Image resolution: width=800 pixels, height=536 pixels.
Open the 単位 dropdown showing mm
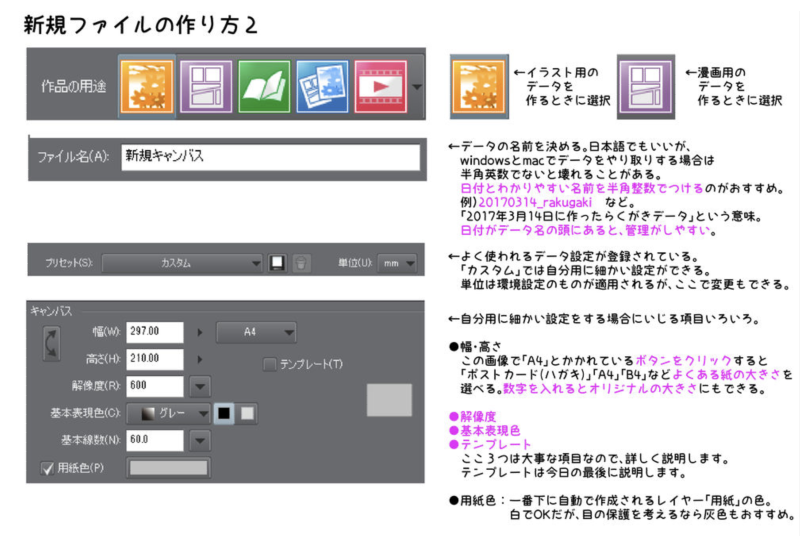397,263
